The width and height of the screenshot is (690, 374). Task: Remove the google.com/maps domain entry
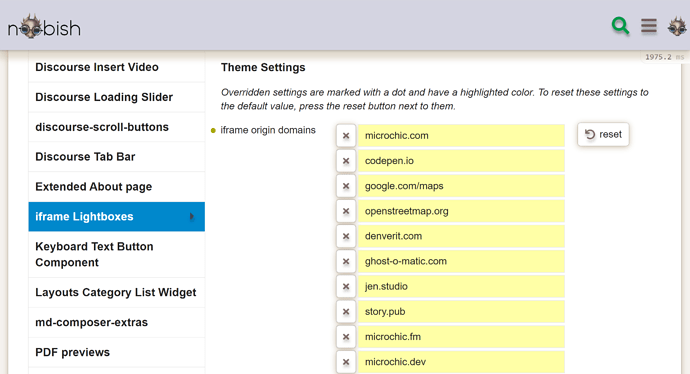(346, 186)
